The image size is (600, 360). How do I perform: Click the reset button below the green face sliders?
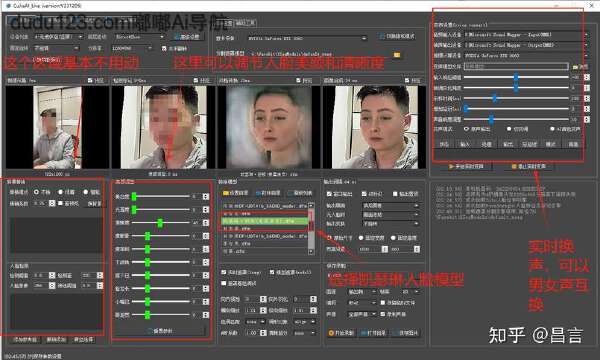(x=160, y=331)
